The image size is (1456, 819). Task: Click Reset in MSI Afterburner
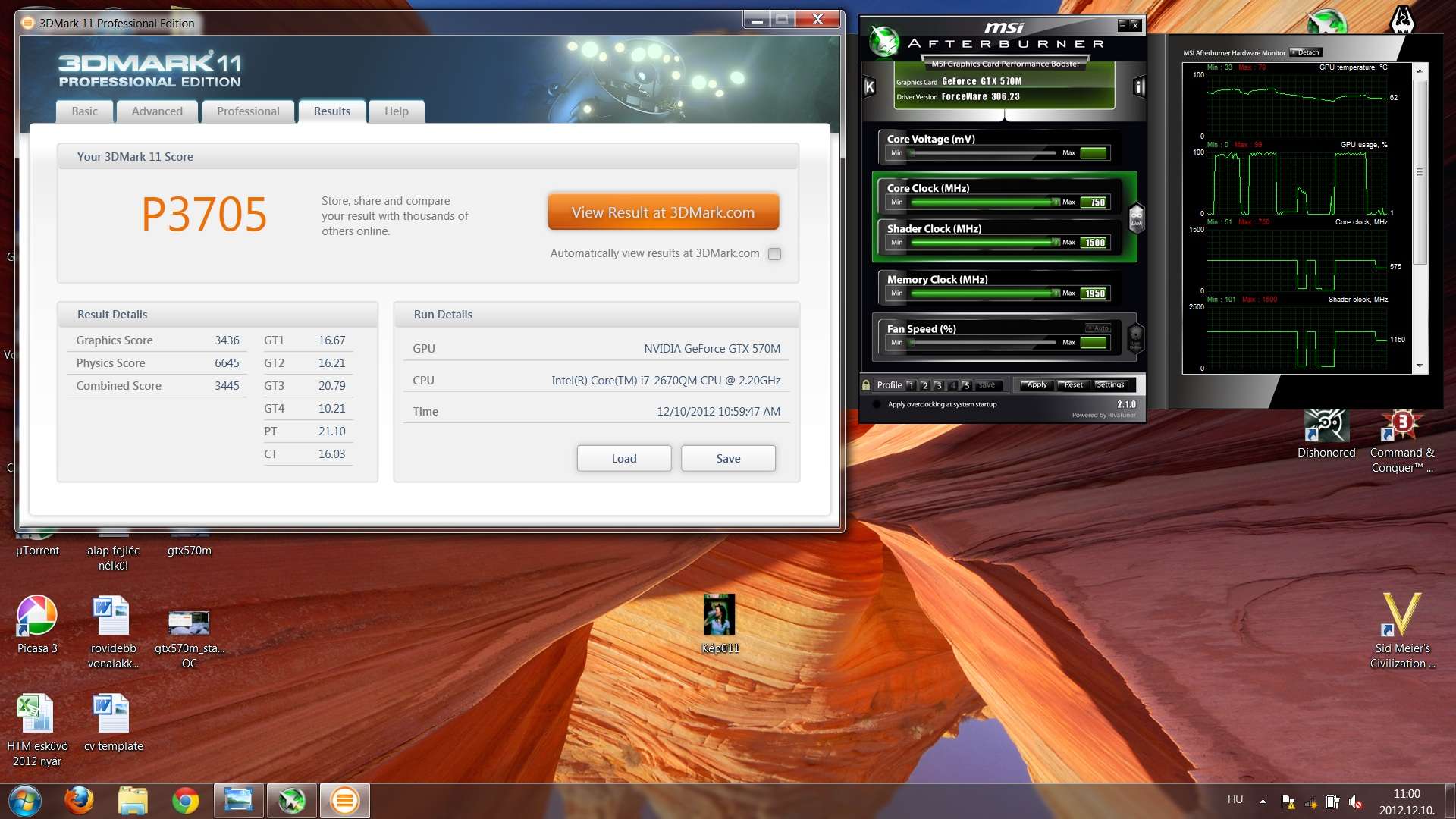1073,385
